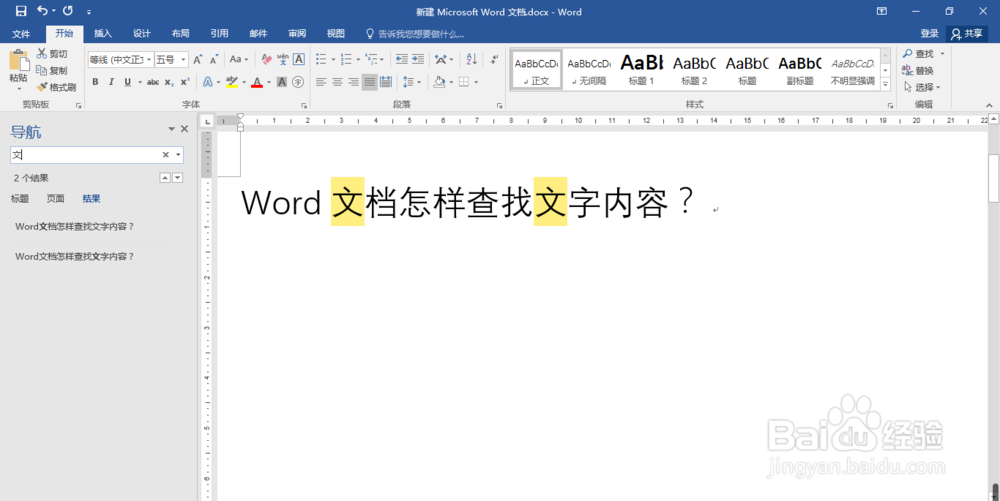1000x501 pixels.
Task: Open the bullet list dropdown arrow
Action: click(x=333, y=59)
